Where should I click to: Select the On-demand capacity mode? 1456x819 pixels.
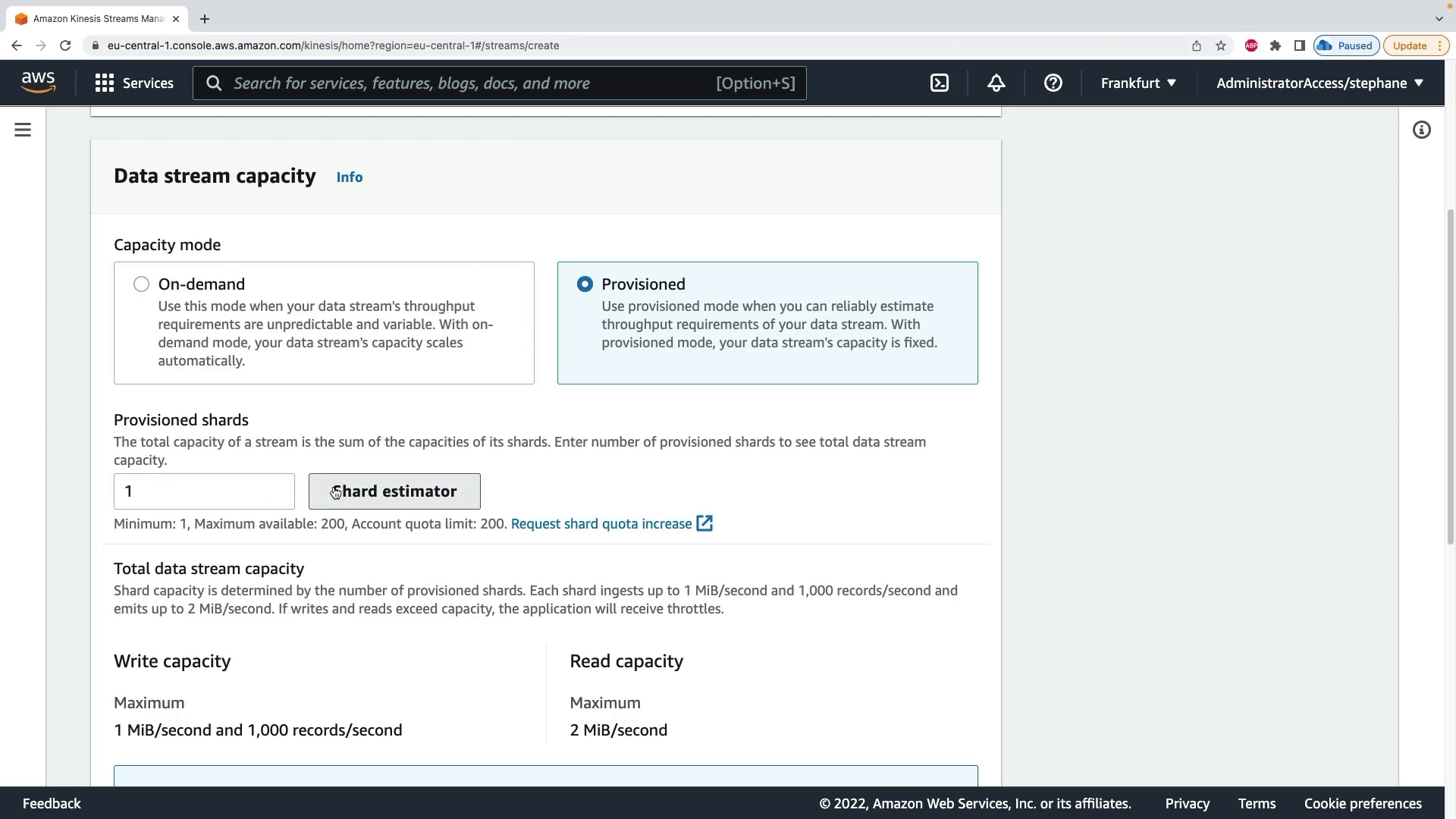pos(141,284)
